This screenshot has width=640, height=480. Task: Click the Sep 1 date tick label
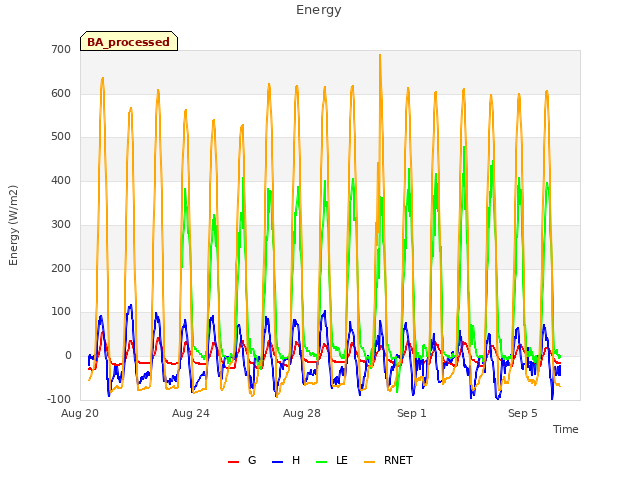point(412,413)
